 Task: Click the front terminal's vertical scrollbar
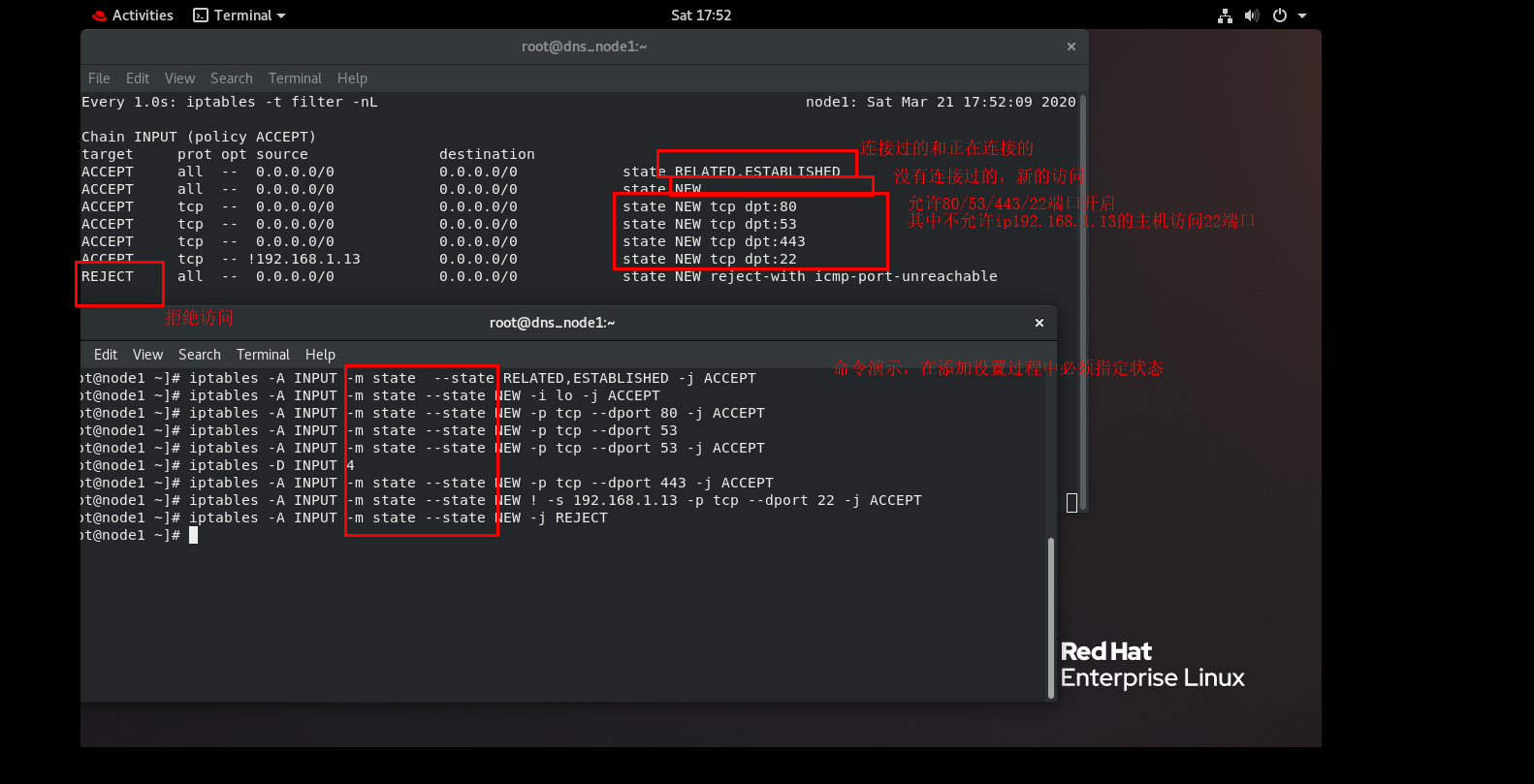1051,617
